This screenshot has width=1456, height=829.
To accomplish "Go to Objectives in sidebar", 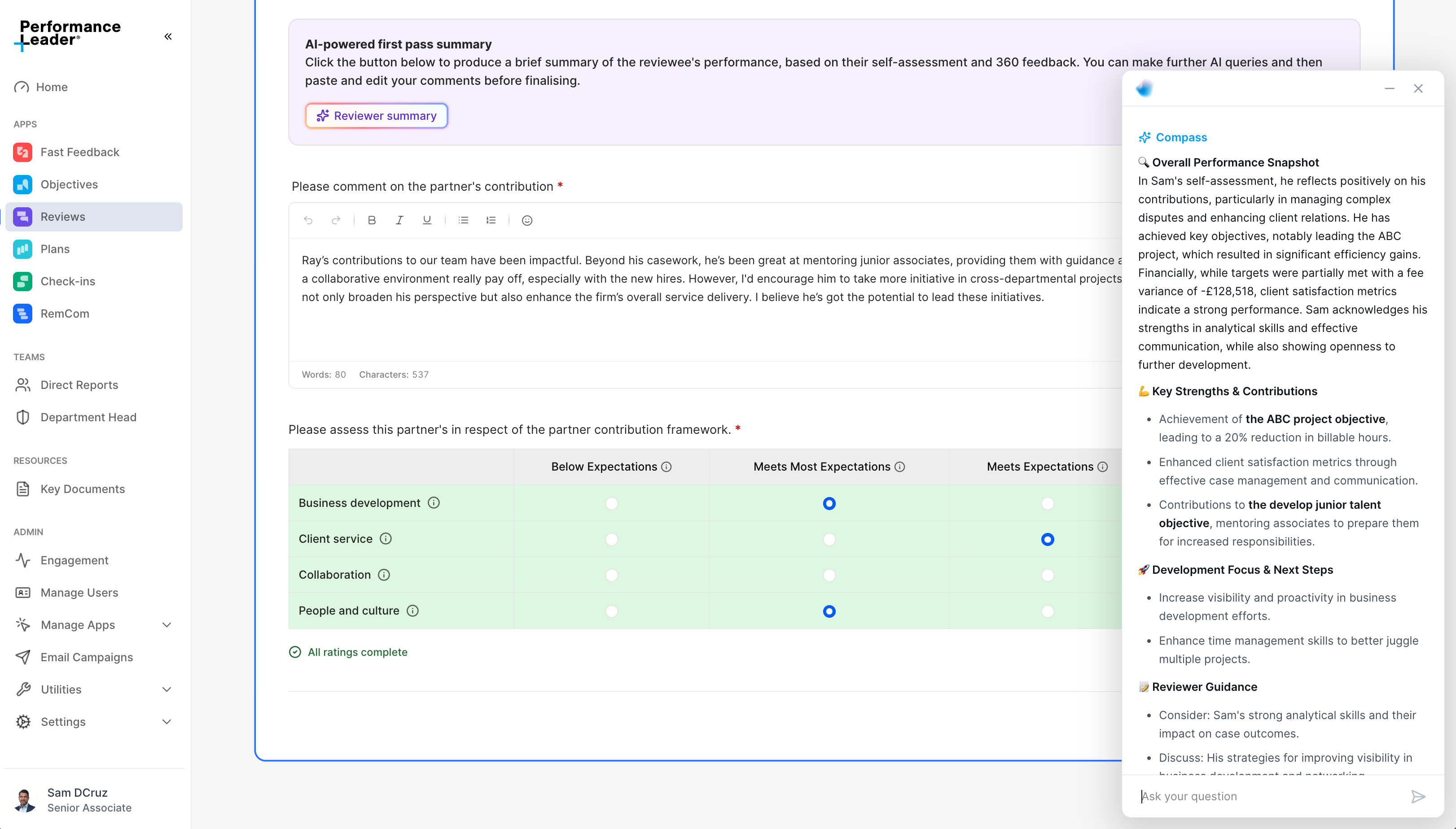I will pyautogui.click(x=69, y=184).
